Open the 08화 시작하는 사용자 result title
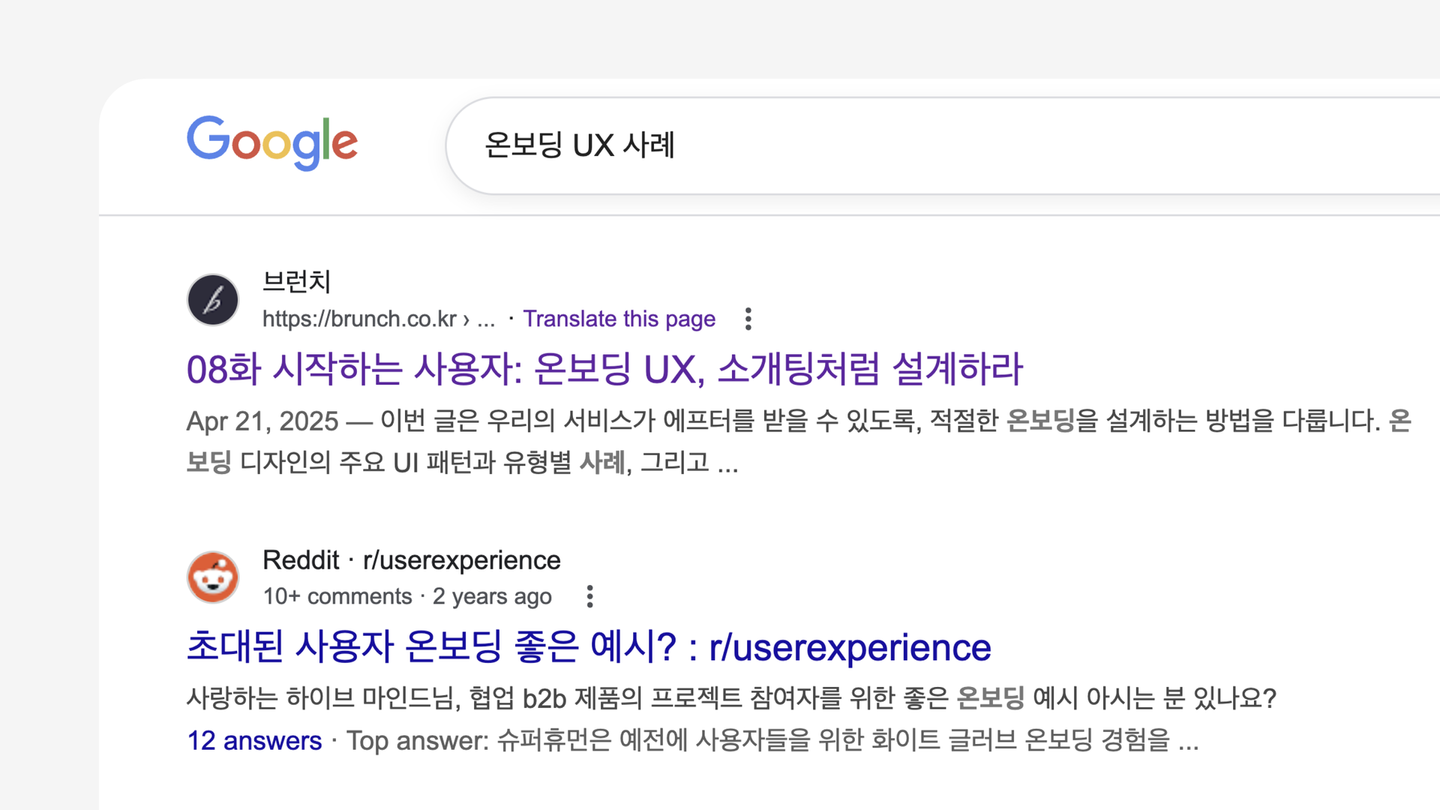 [604, 370]
